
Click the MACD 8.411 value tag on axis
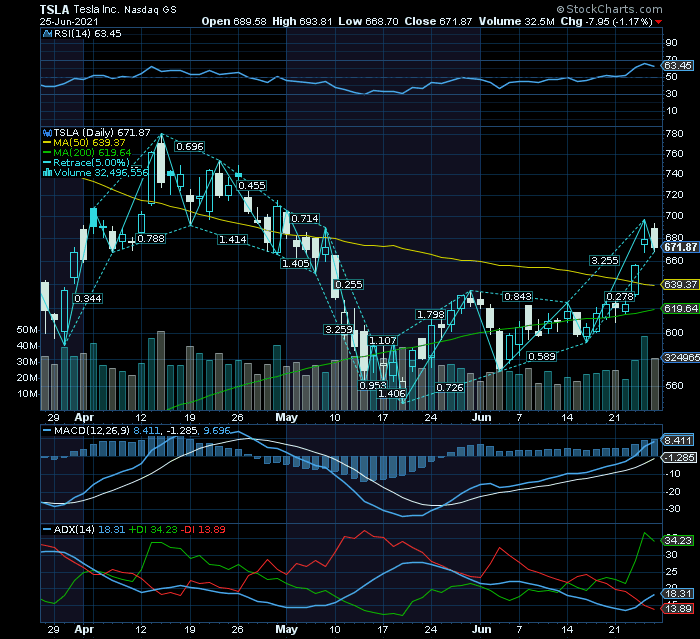678,441
